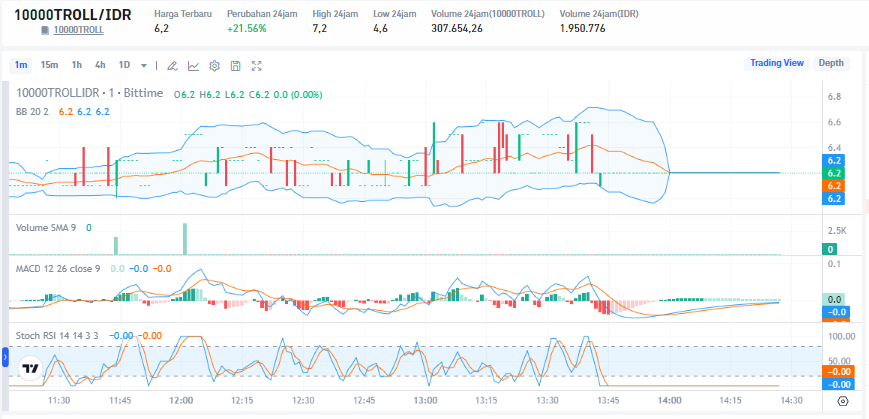Viewport: 869px width, 419px height.
Task: Open the indicators line chart icon
Action: tap(193, 66)
